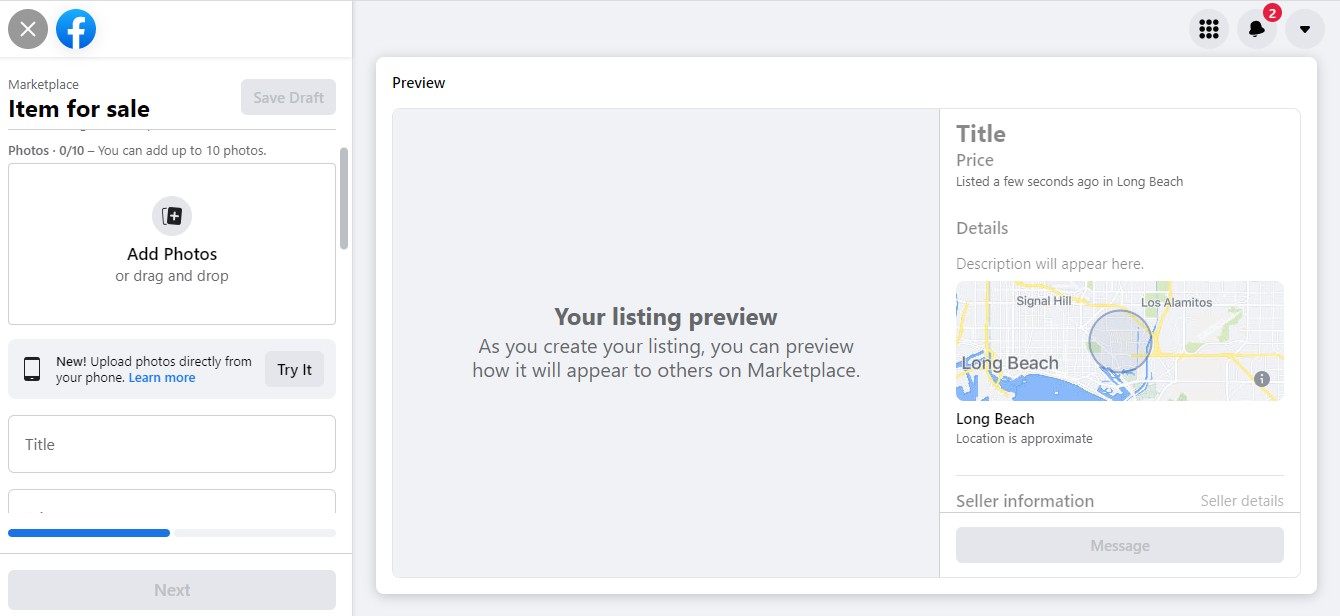The image size is (1340, 616).
Task: Click into the Title input field
Action: (x=172, y=444)
